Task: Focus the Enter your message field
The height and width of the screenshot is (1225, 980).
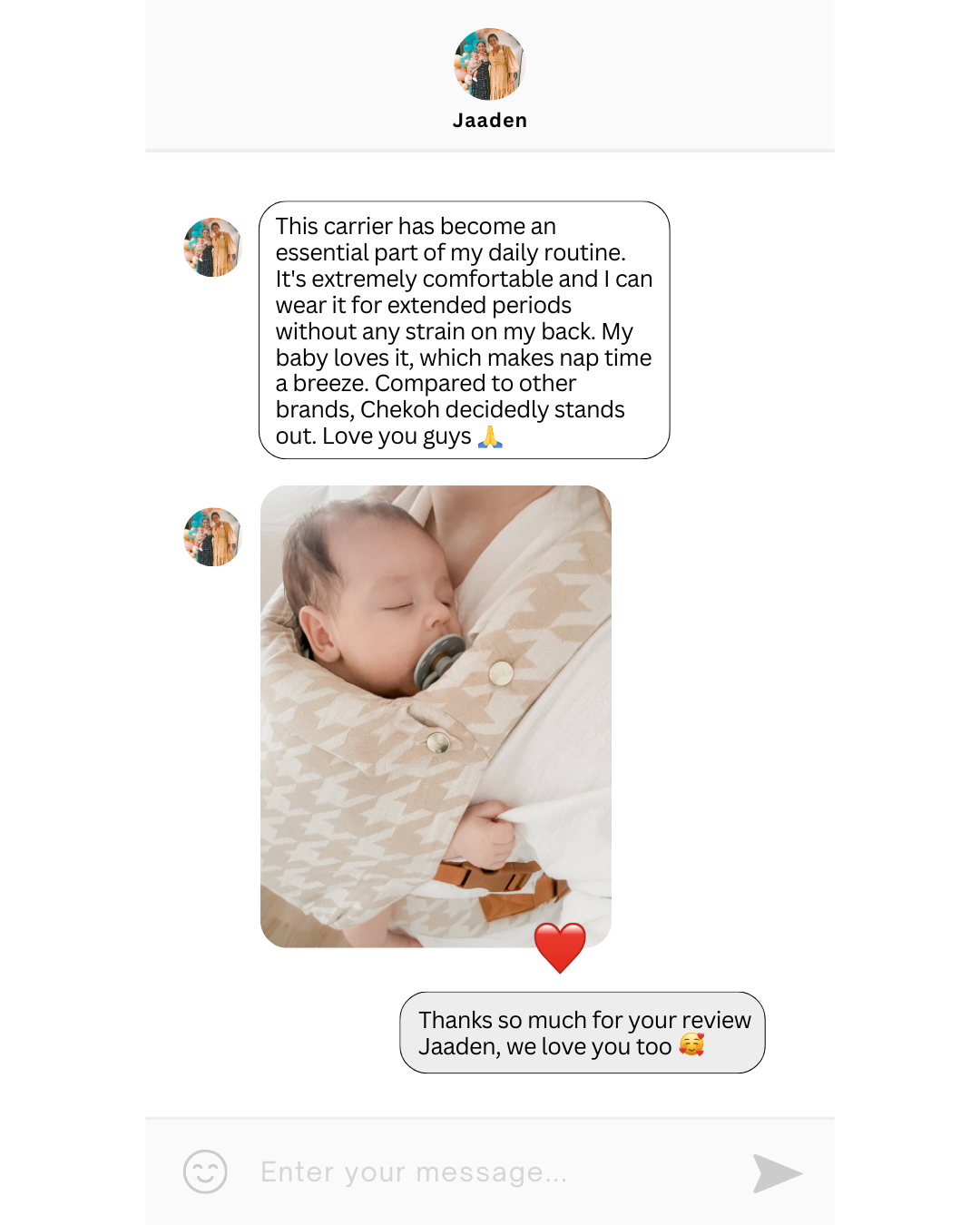Action: (x=490, y=1172)
